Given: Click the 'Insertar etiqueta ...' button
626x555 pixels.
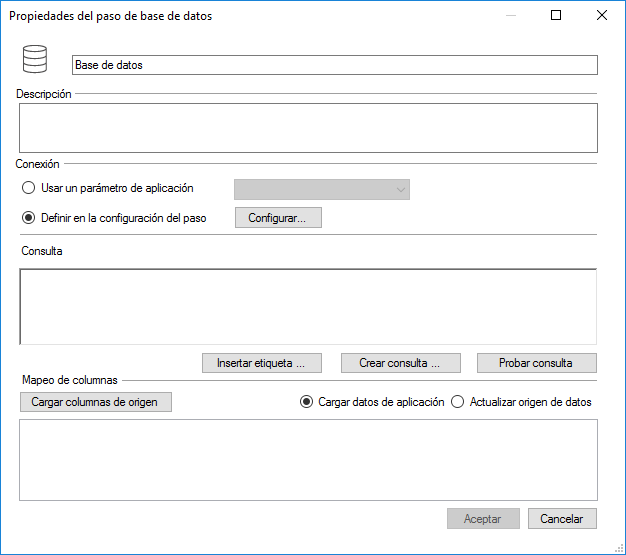Looking at the screenshot, I should pyautogui.click(x=261, y=363).
